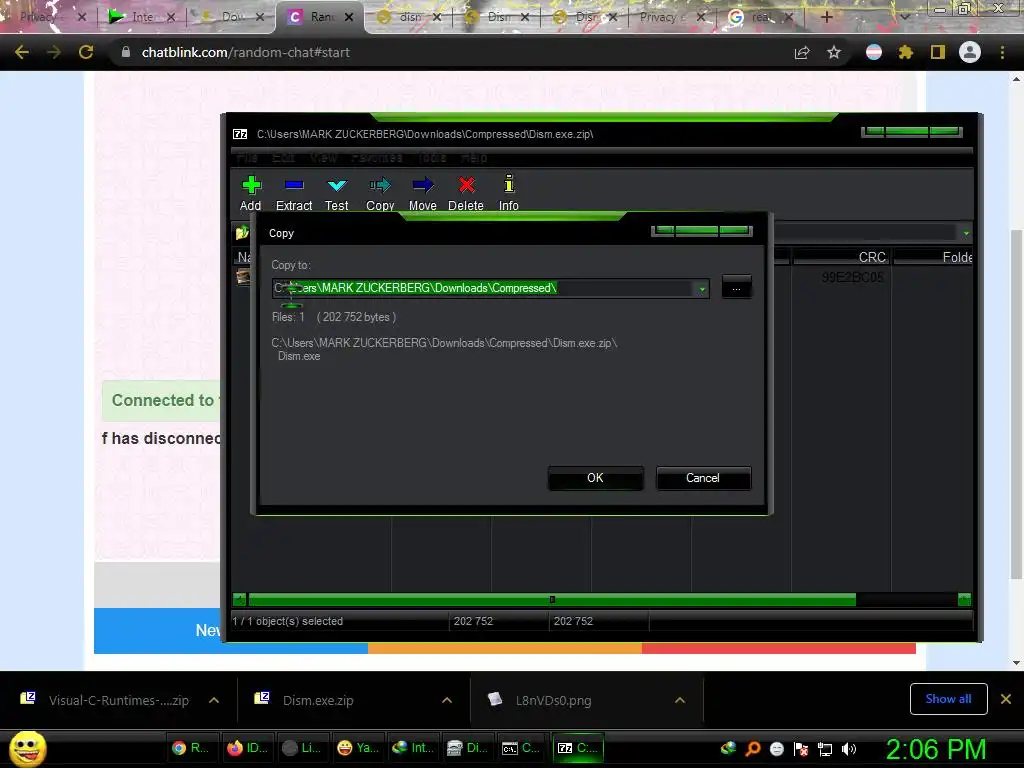Click the green horizontal scrollbar in 7-Zip
This screenshot has height=768, width=1024.
click(x=552, y=600)
